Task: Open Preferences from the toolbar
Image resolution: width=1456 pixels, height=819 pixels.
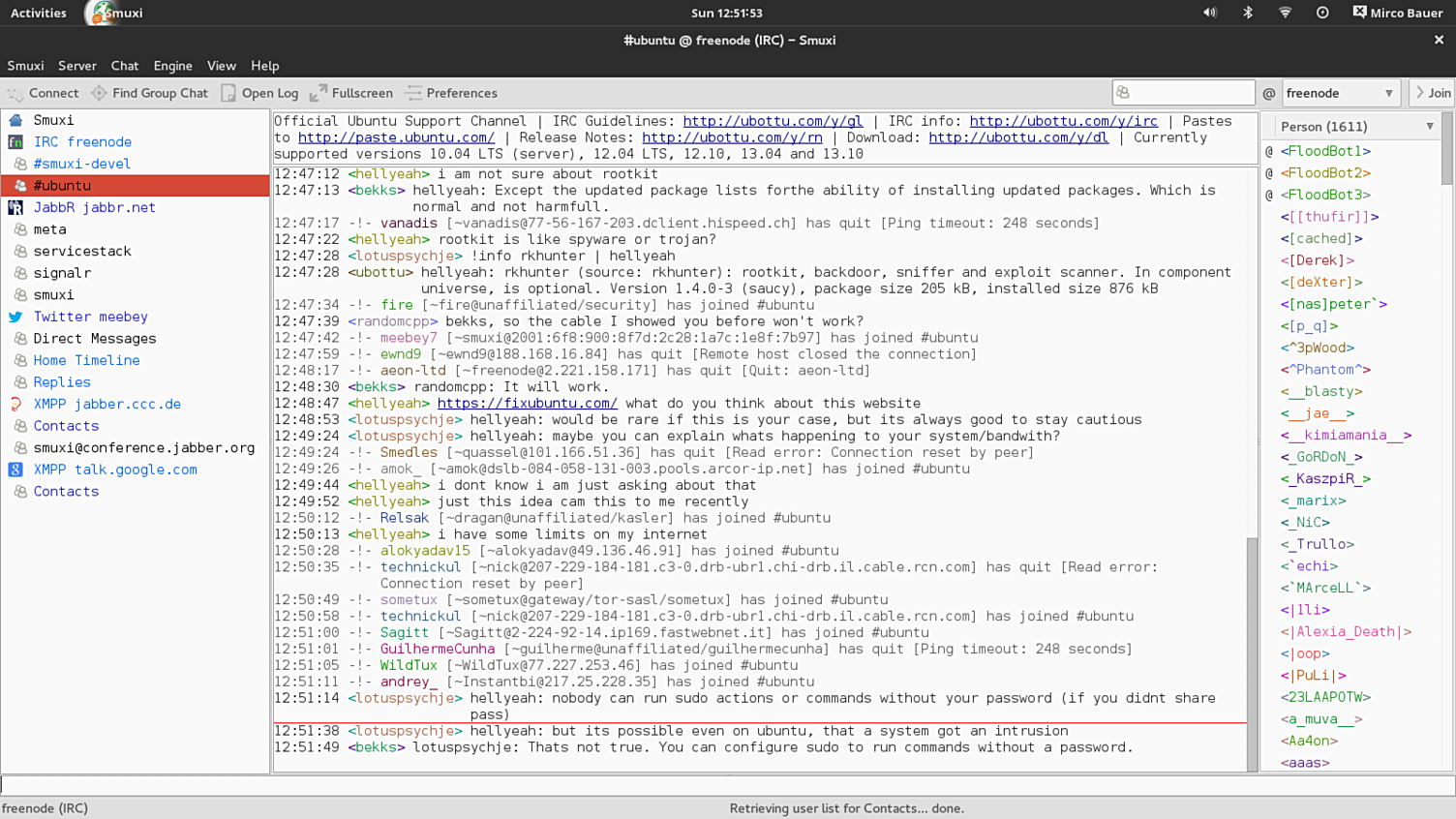Action: pyautogui.click(x=451, y=94)
